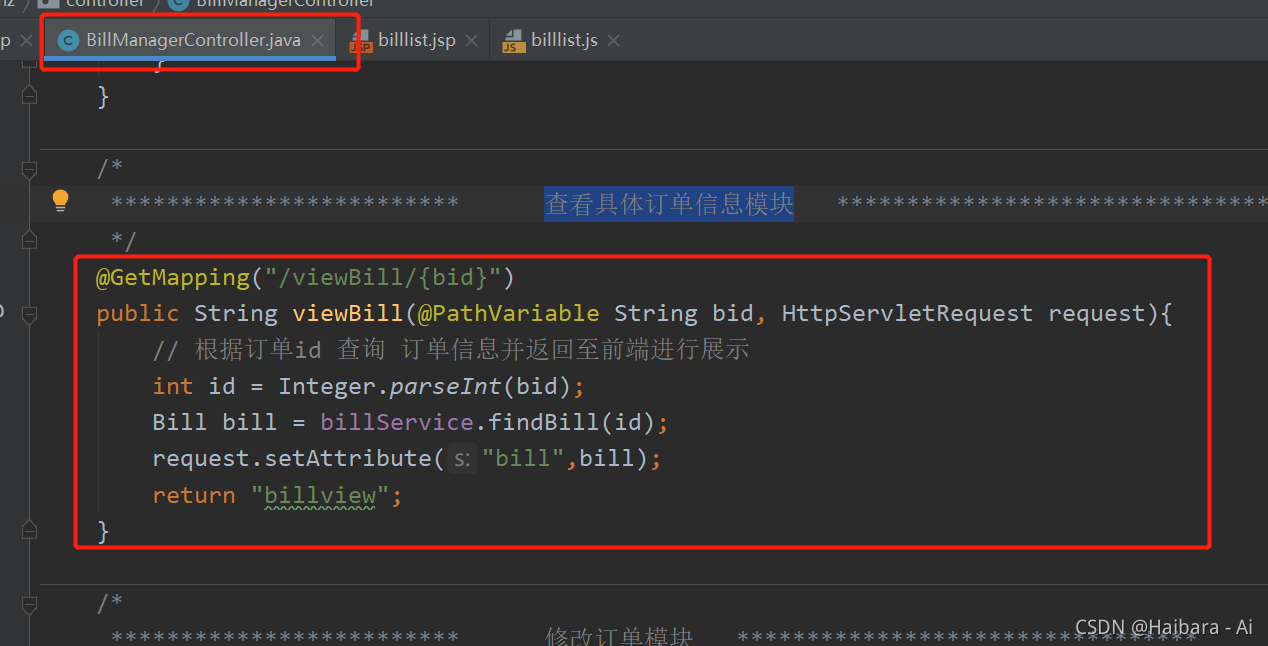Click the Integer class reference
Image resolution: width=1268 pixels, height=646 pixels.
pyautogui.click(x=327, y=386)
